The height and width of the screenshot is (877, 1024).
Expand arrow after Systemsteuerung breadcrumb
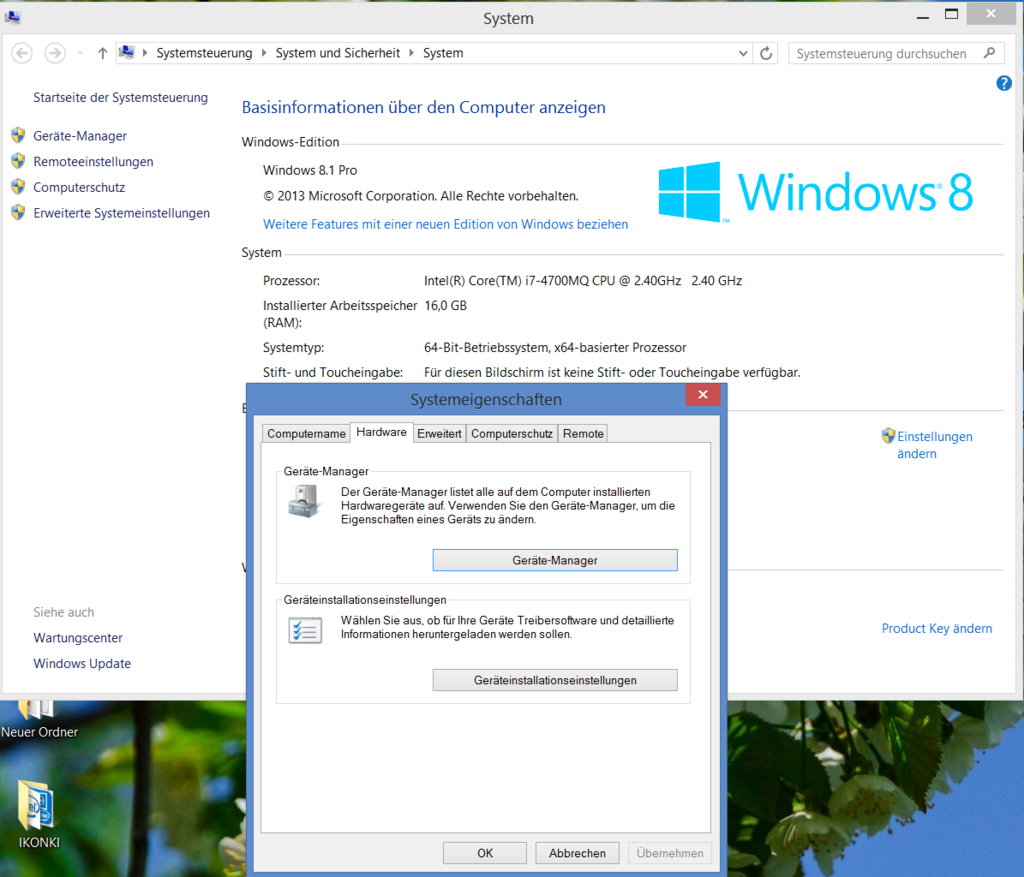click(264, 53)
